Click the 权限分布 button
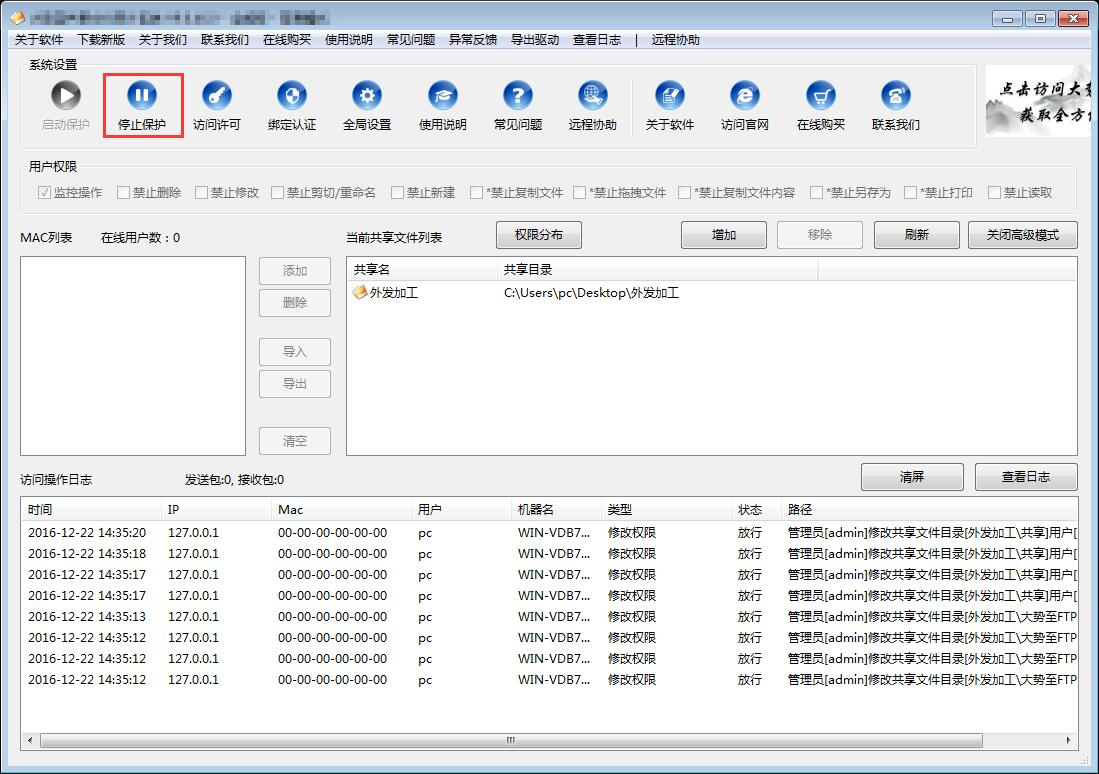Viewport: 1099px width, 774px height. point(539,235)
